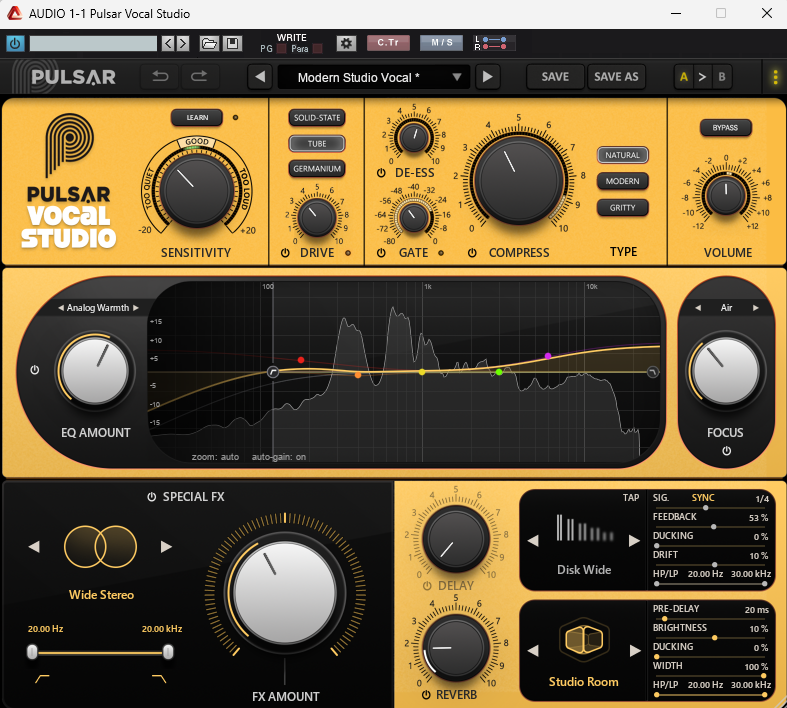Viewport: 787px width, 708px height.
Task: Copy A to B with arrow button
Action: (702, 77)
